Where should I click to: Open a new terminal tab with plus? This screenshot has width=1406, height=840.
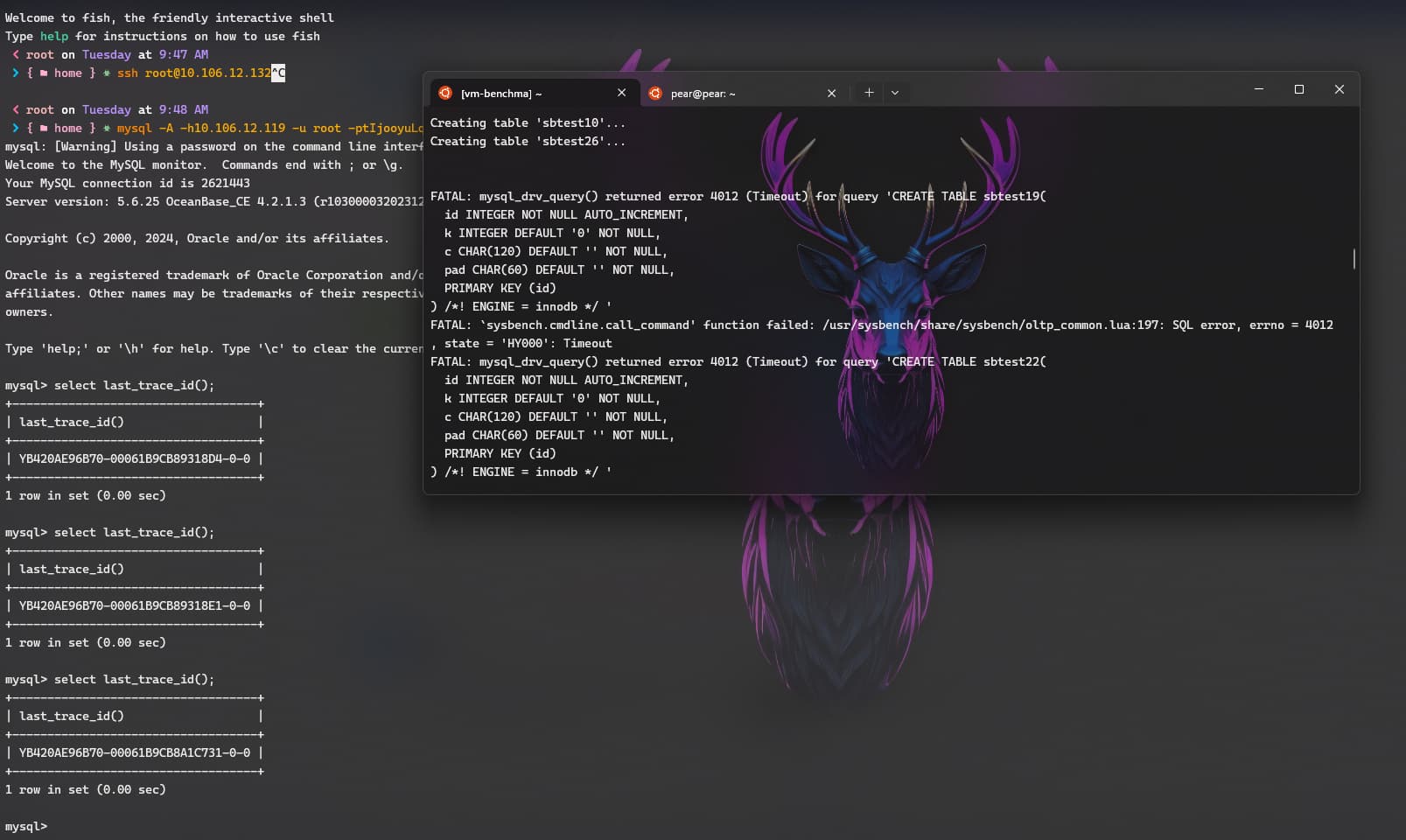869,93
